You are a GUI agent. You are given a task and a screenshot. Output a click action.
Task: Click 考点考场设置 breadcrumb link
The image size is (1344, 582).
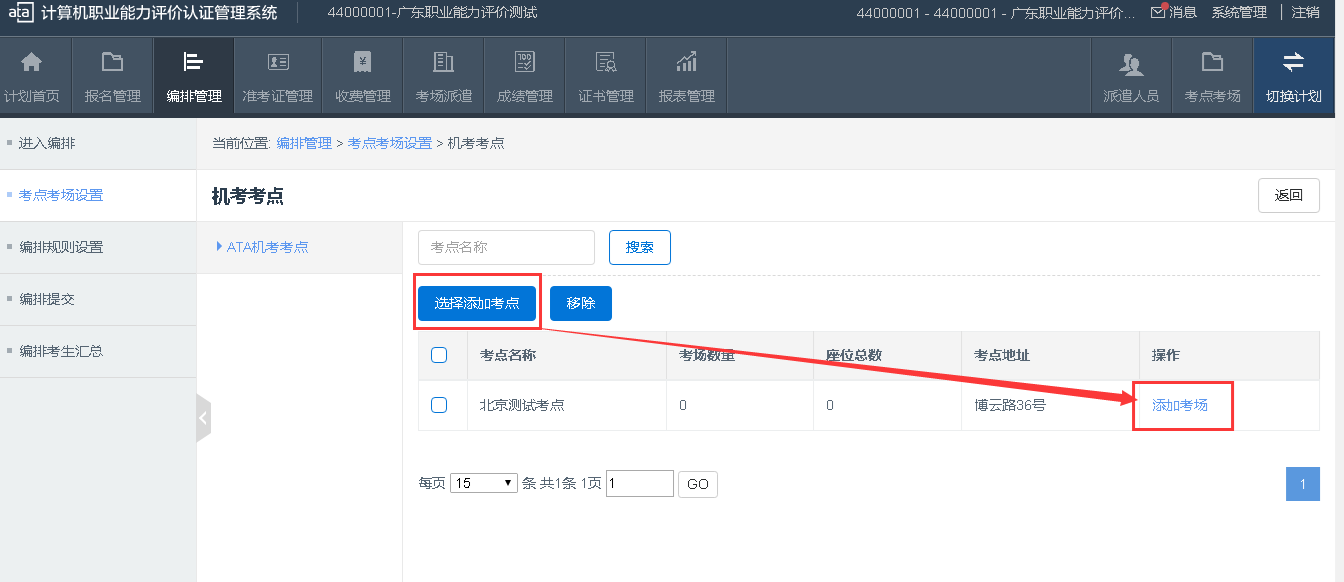tap(390, 143)
